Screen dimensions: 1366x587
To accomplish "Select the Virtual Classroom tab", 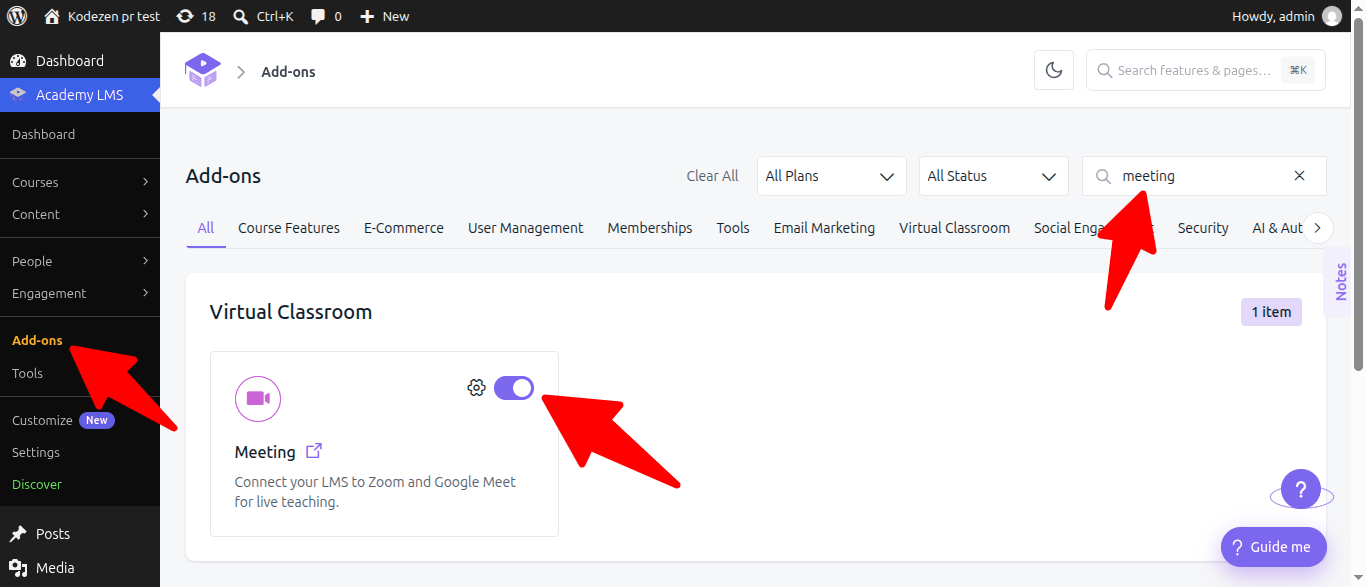I will [x=954, y=228].
